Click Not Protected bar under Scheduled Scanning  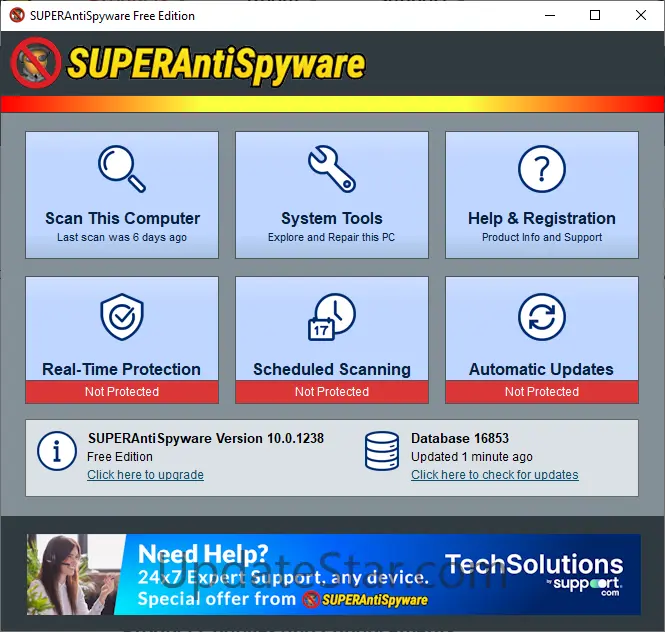[x=332, y=392]
